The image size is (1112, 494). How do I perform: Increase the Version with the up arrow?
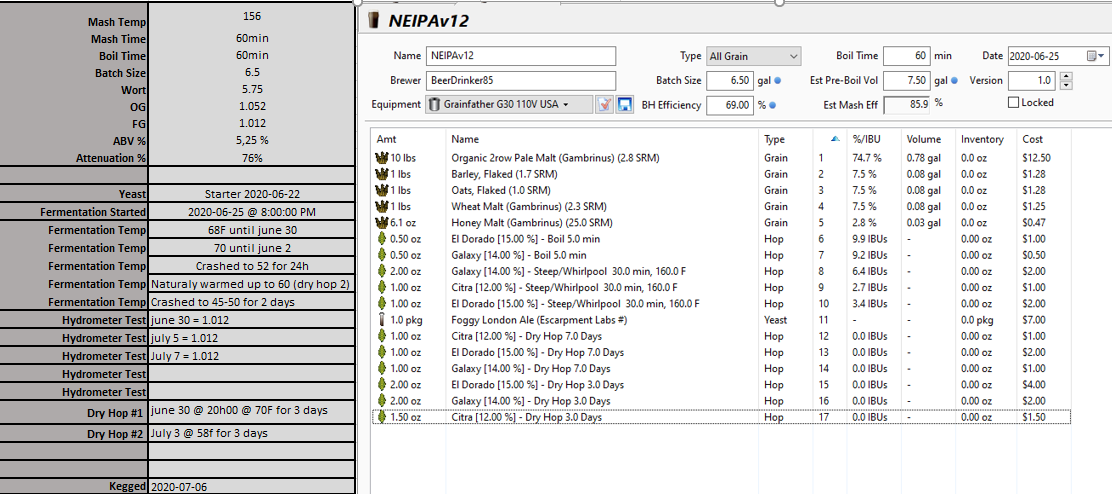coord(1067,76)
